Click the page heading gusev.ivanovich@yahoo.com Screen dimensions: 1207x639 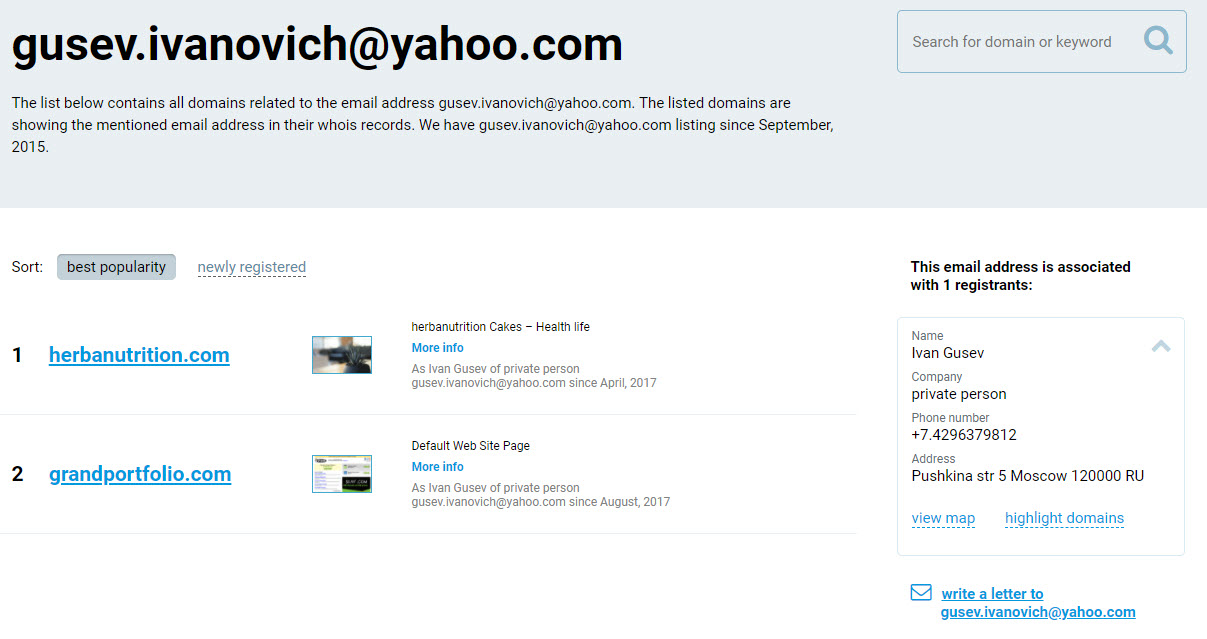317,44
